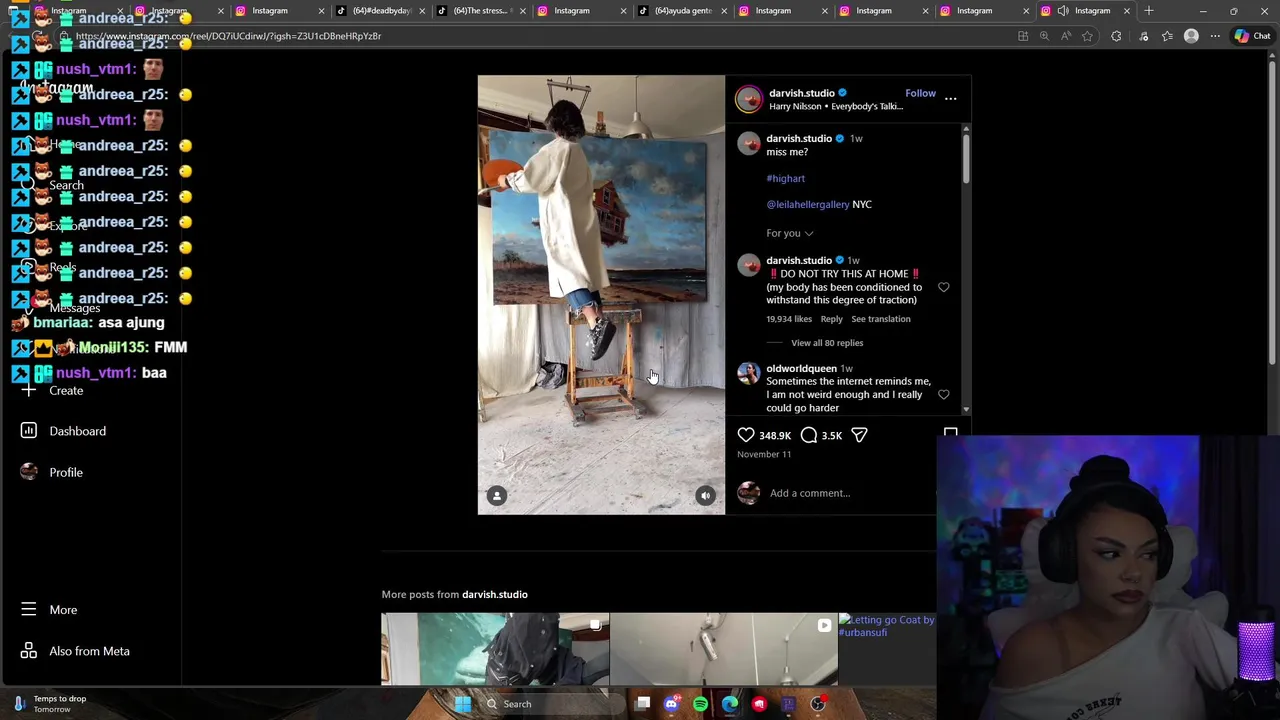Open the Copilot Chat button in Edge

[1252, 36]
